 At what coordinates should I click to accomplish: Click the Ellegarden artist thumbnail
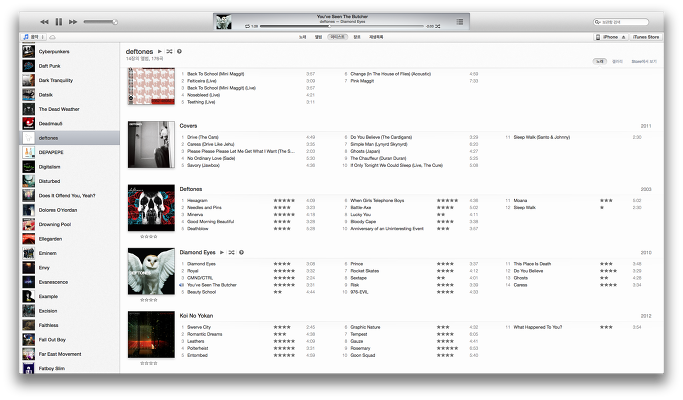29,239
